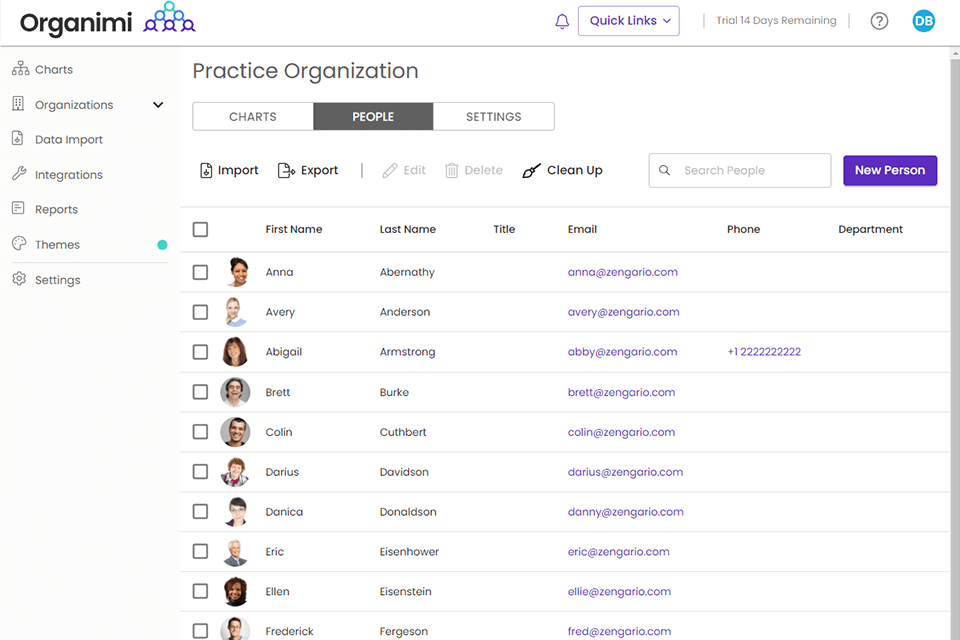Open the notifications bell

561,21
